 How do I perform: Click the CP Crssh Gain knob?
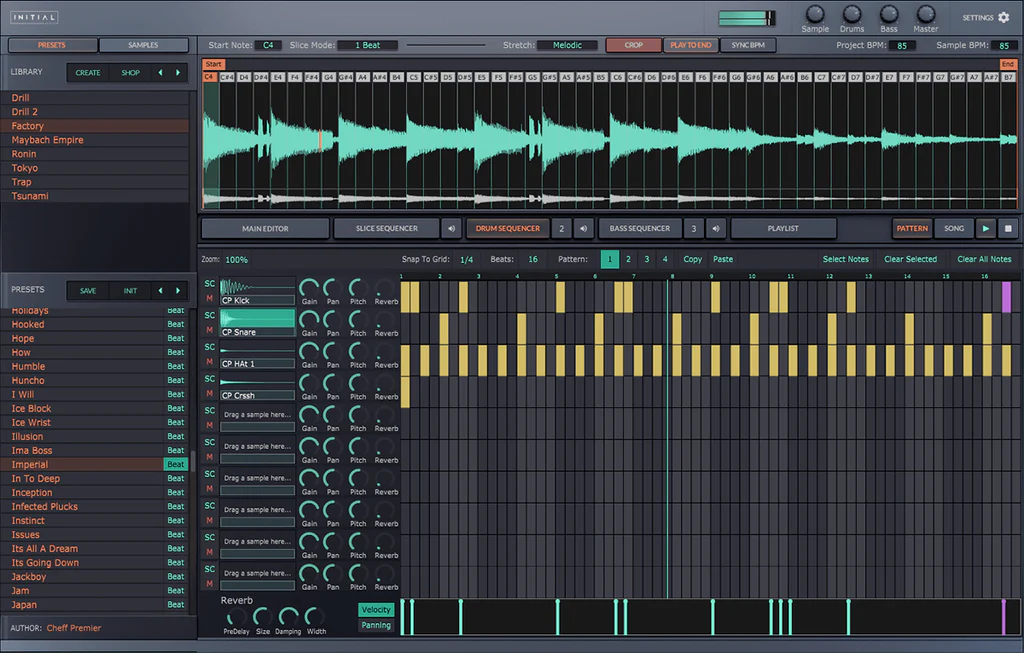tap(309, 383)
